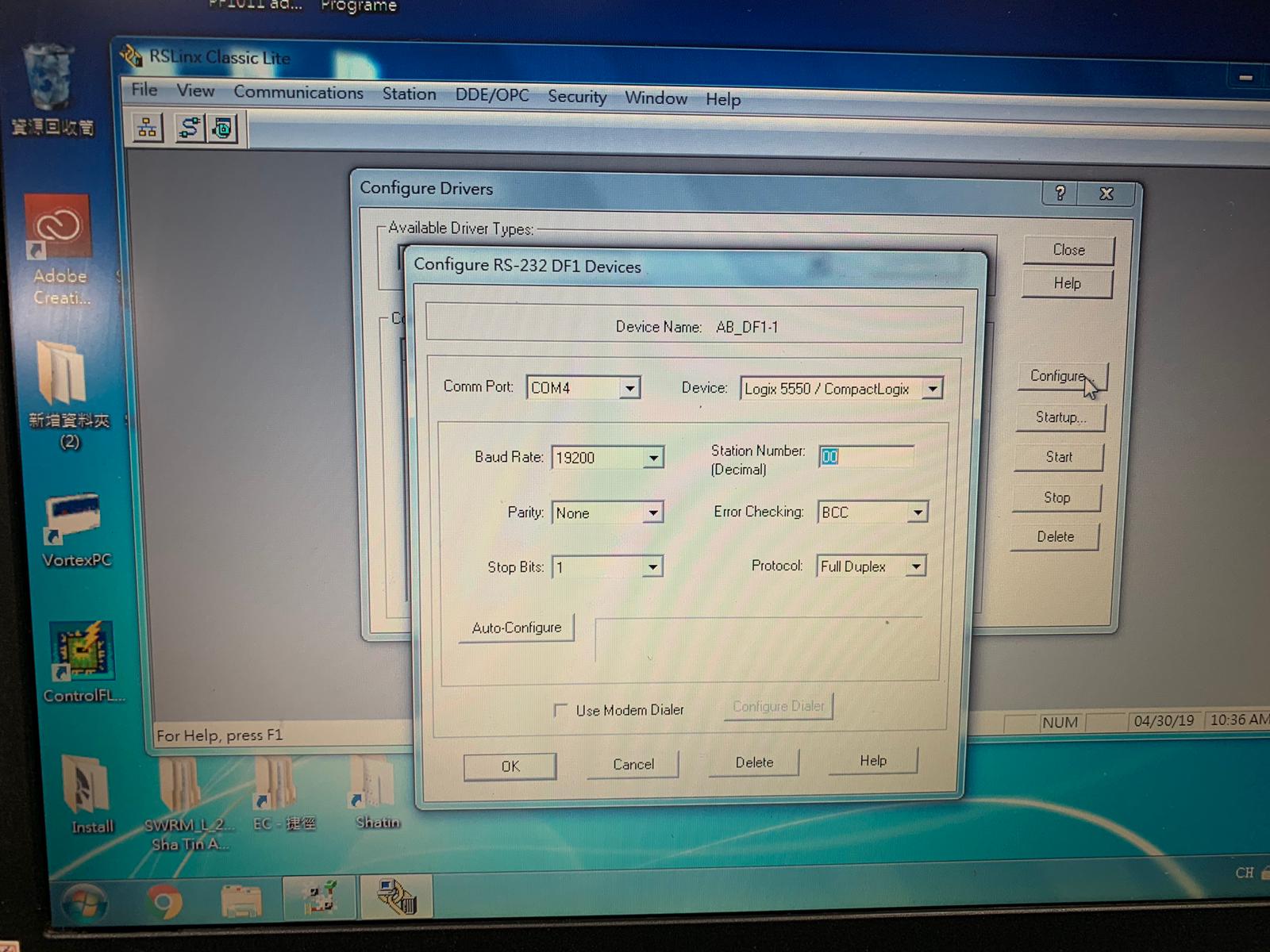This screenshot has height=952, width=1270.
Task: Open the Baud Rate dropdown list
Action: coord(652,458)
